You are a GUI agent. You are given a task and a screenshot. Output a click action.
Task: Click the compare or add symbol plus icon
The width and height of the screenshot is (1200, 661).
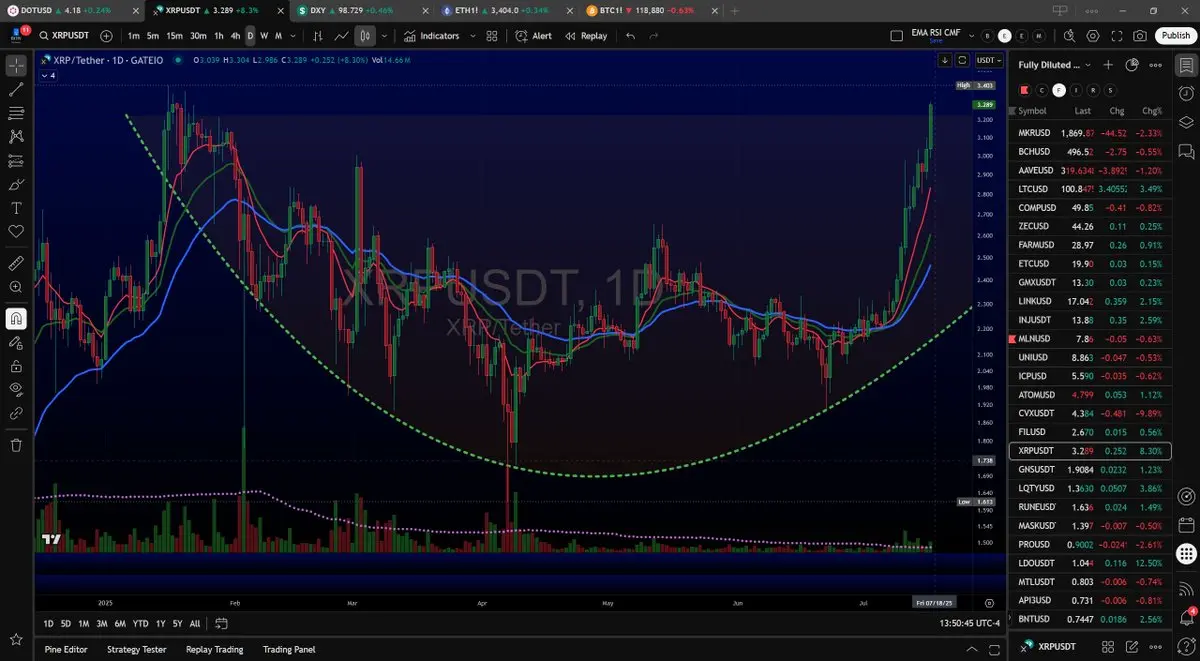tap(106, 36)
